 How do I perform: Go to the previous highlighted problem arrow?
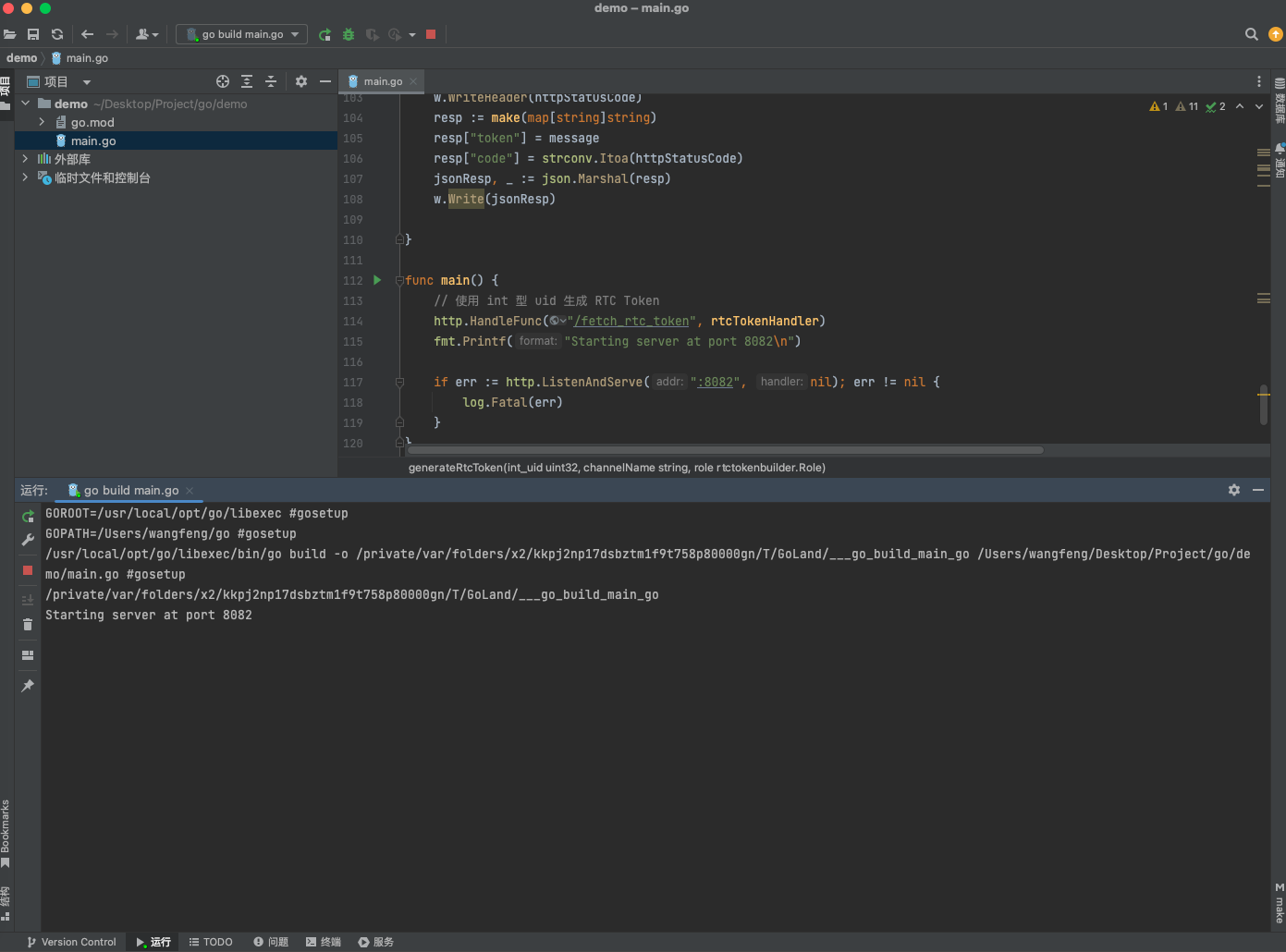click(1240, 106)
